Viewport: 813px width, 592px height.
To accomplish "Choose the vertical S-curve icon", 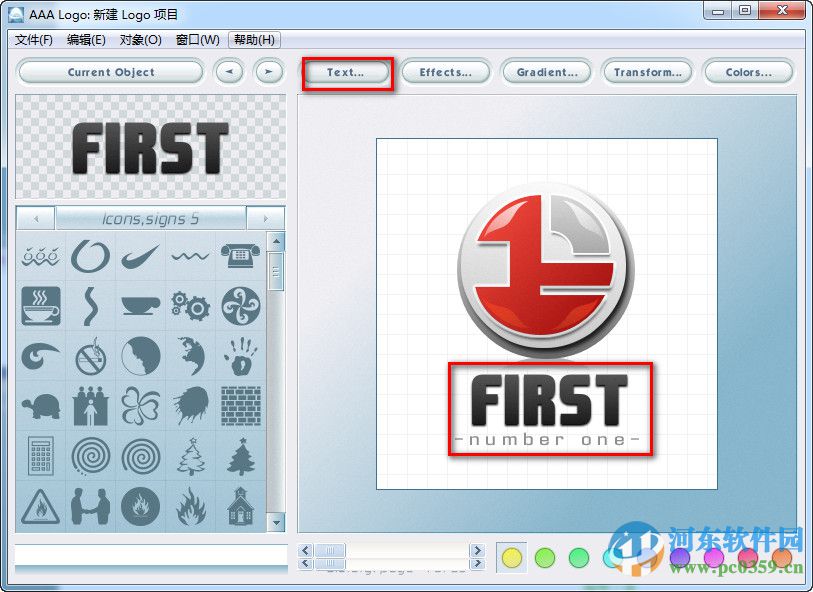I will click(90, 306).
